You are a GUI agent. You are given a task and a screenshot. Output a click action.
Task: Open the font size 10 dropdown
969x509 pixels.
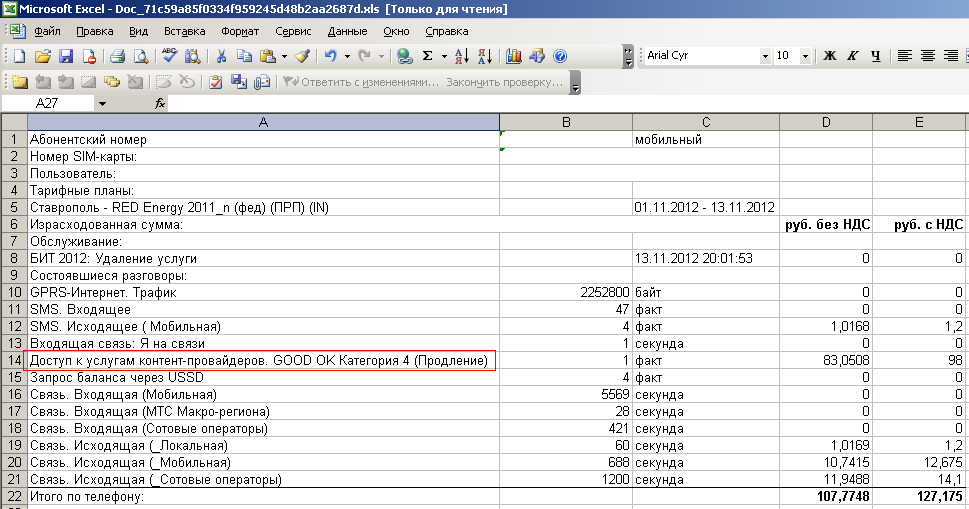click(x=805, y=56)
